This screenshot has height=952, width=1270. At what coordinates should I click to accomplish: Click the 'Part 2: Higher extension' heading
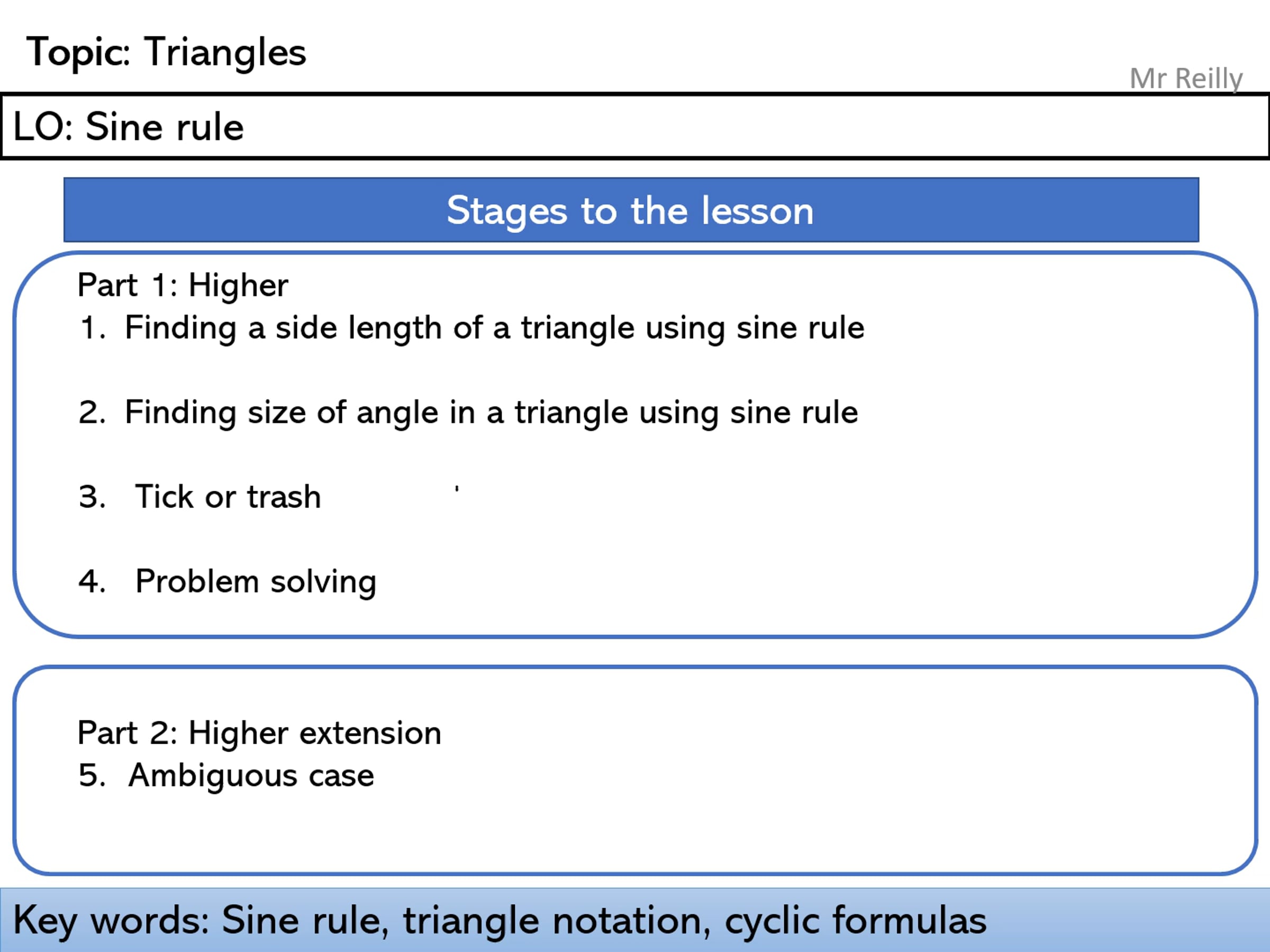point(259,734)
